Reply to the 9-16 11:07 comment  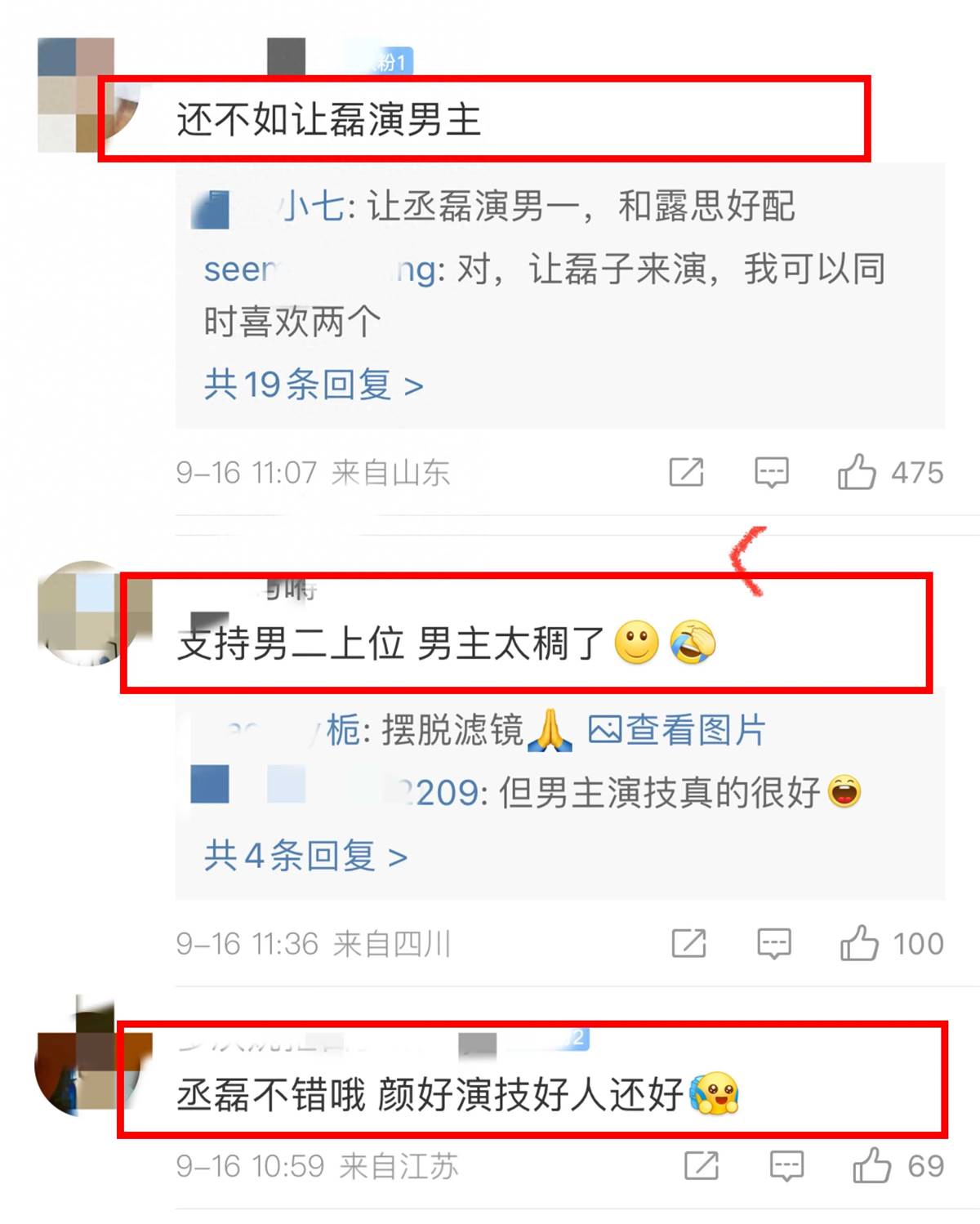click(771, 472)
